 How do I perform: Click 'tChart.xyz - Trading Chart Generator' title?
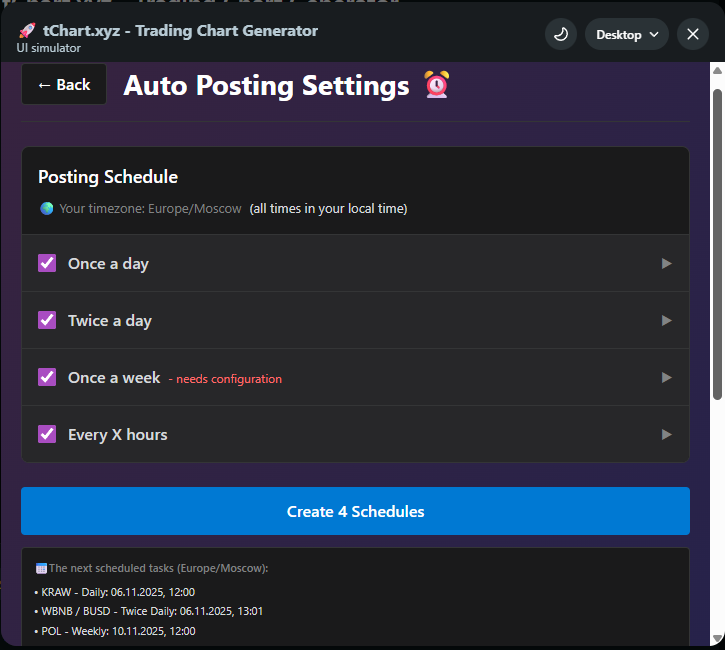(x=180, y=31)
